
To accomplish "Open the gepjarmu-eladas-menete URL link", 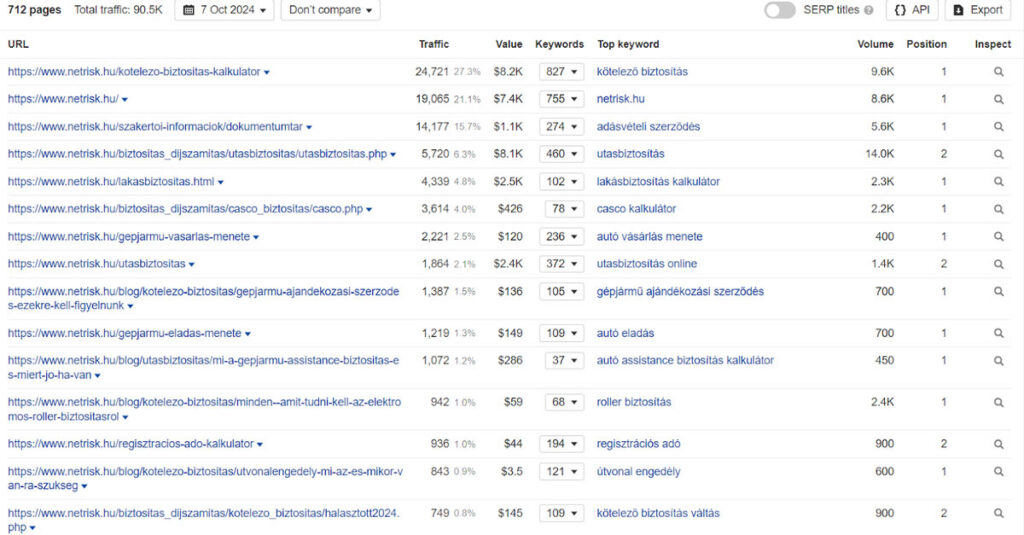I will click(125, 333).
